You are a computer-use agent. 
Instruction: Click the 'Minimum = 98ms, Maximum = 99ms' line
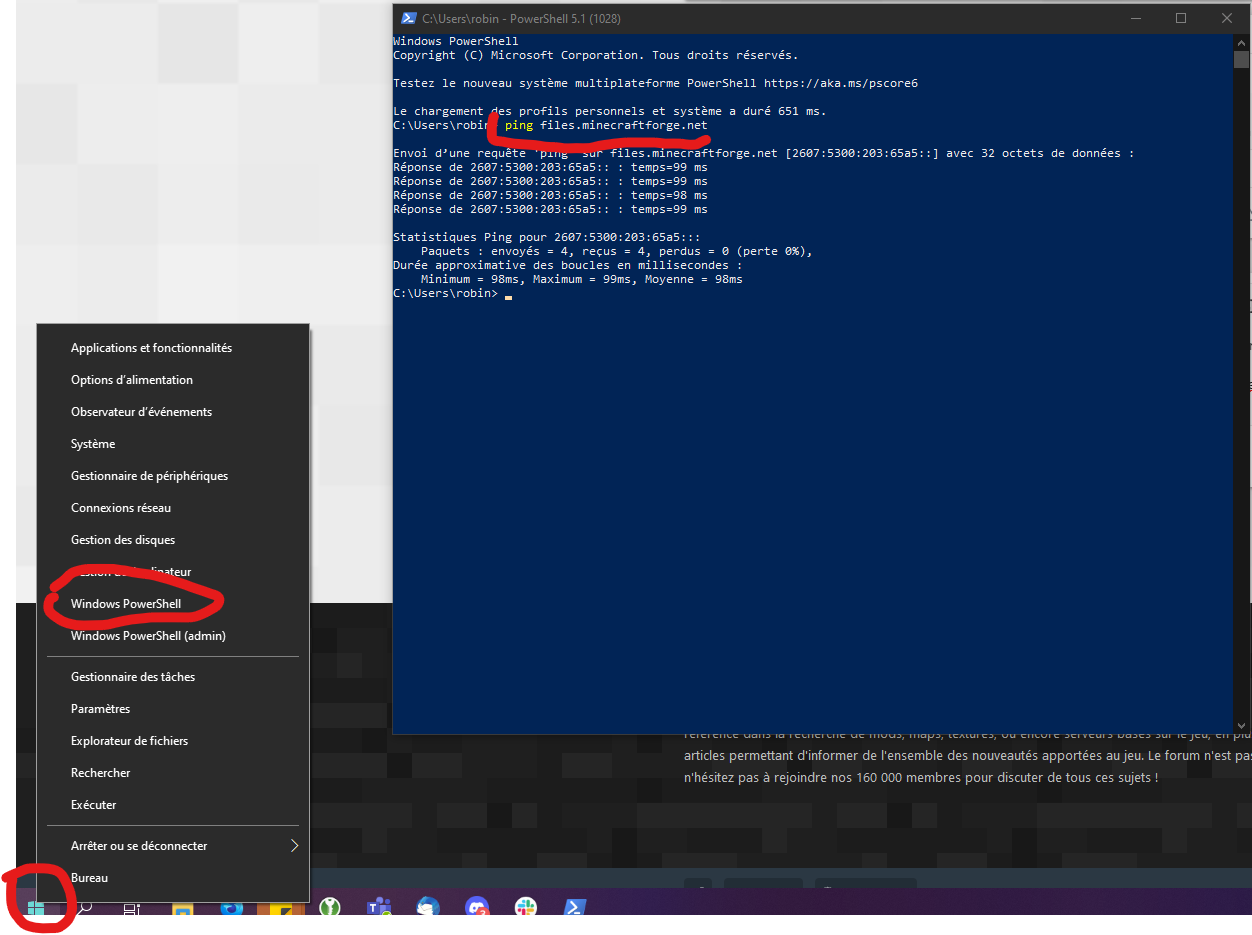tap(582, 279)
